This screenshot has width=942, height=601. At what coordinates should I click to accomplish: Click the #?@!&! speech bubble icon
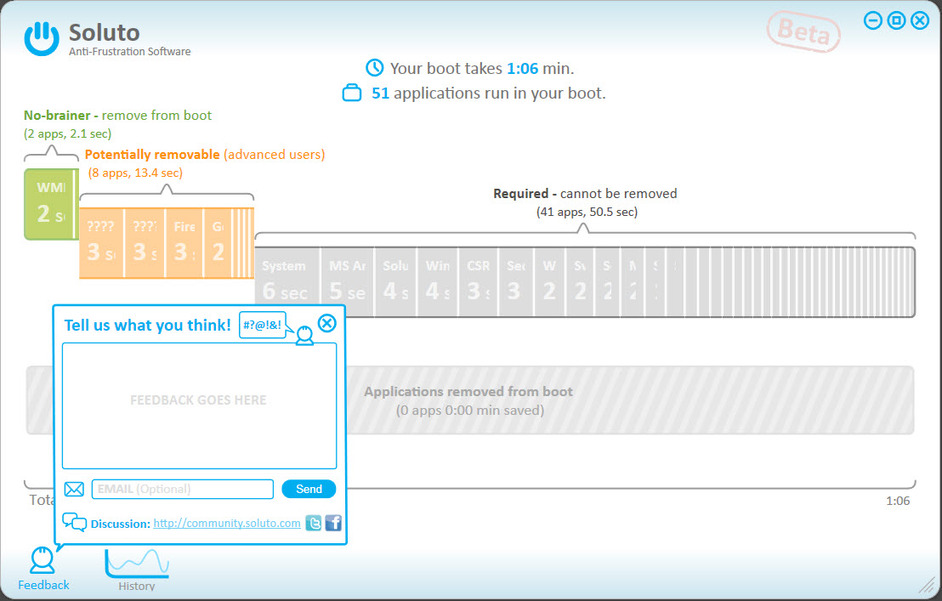tap(263, 325)
